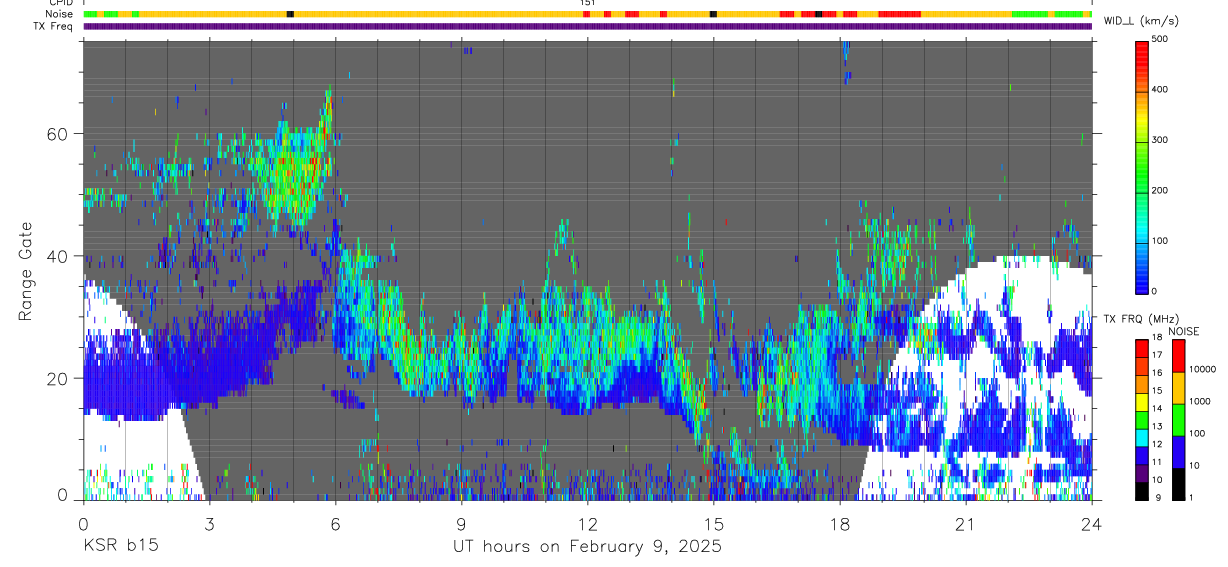Click the KSR b15 radar beam label

(119, 546)
